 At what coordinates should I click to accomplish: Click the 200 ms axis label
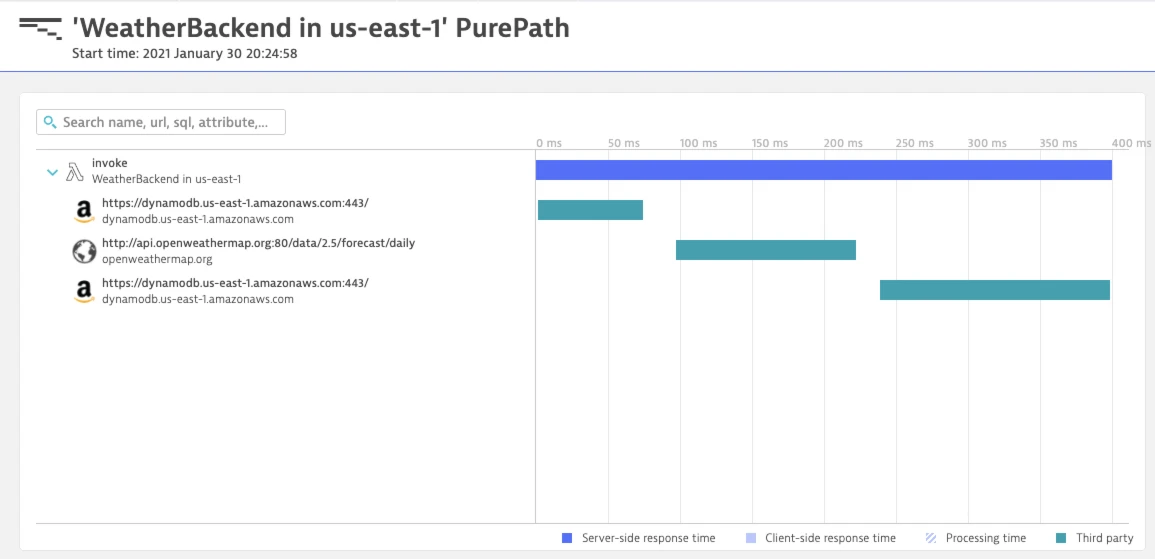click(x=843, y=143)
